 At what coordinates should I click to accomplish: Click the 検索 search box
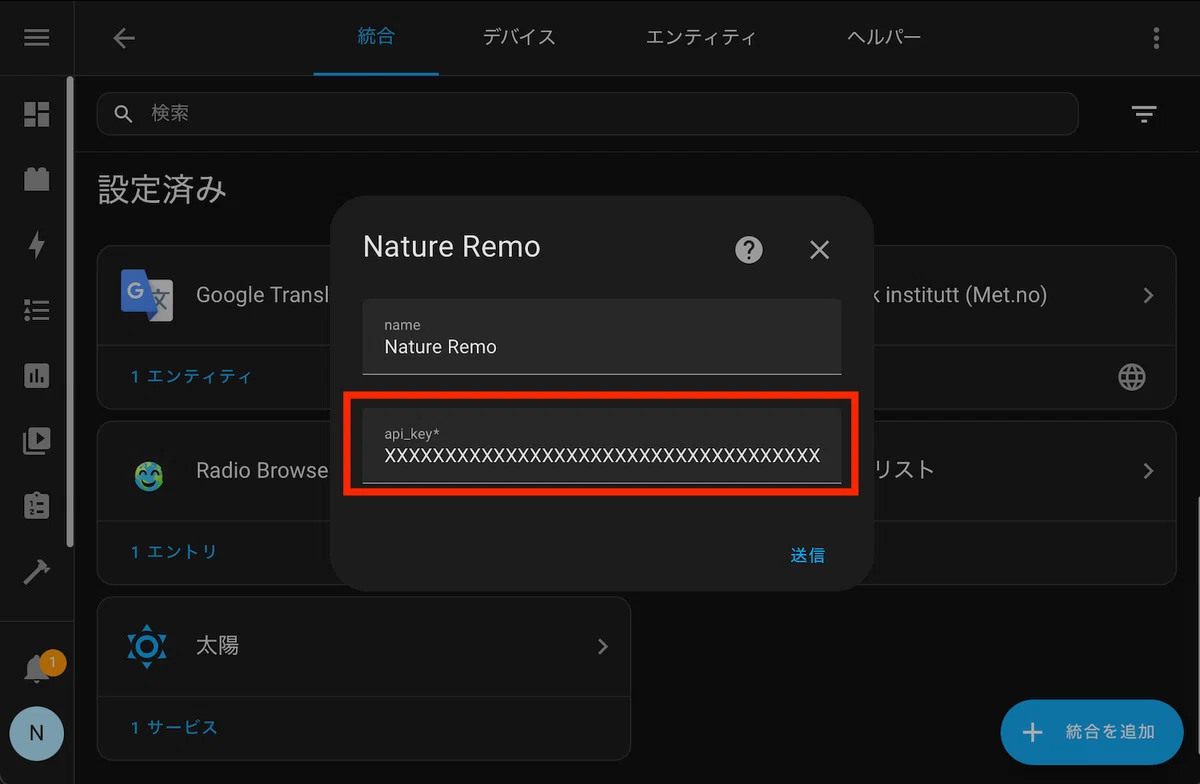click(x=588, y=114)
